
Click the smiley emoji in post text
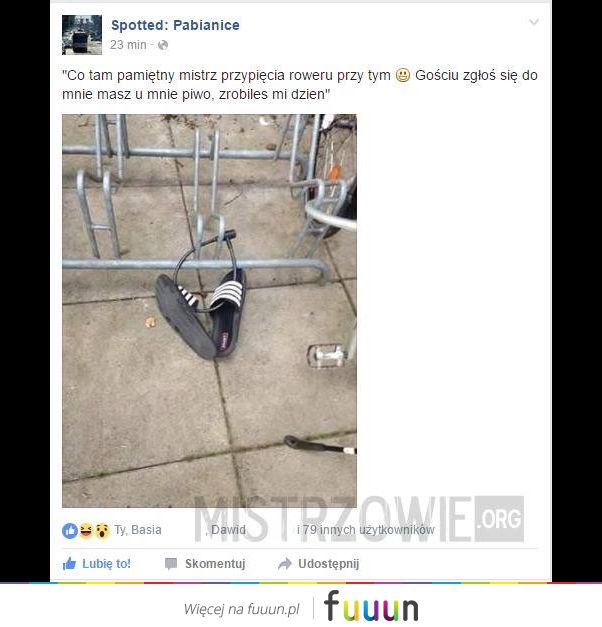tap(403, 75)
